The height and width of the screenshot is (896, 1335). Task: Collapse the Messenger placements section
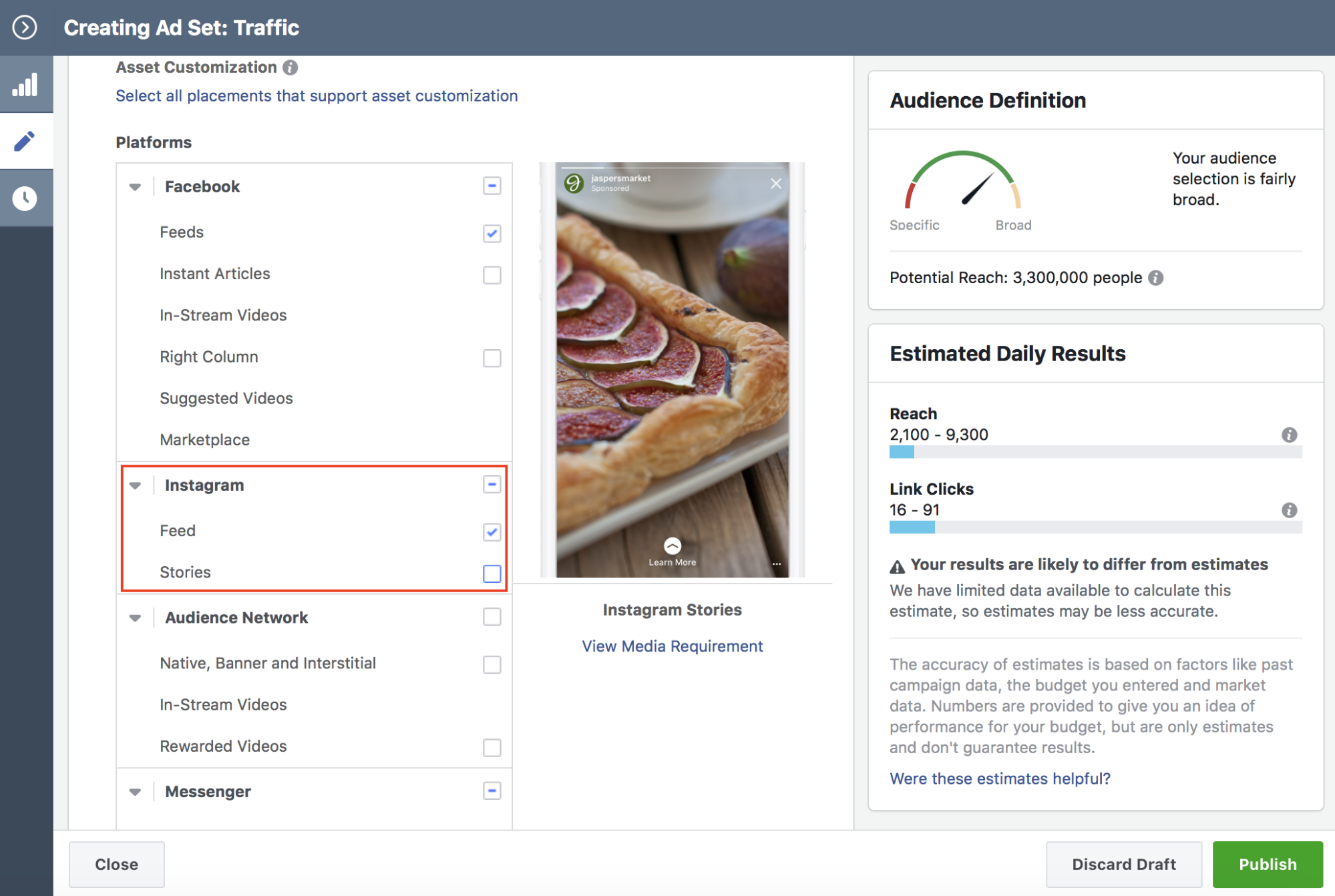(136, 792)
